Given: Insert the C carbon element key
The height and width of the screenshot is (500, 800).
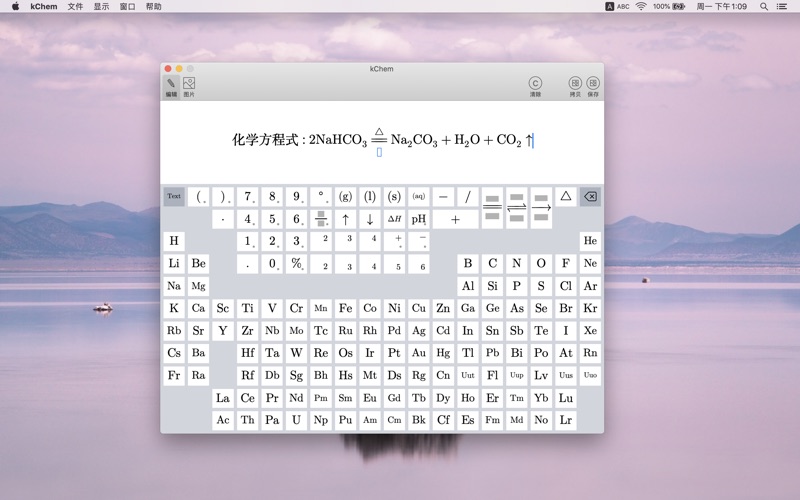Looking at the screenshot, I should tap(492, 263).
